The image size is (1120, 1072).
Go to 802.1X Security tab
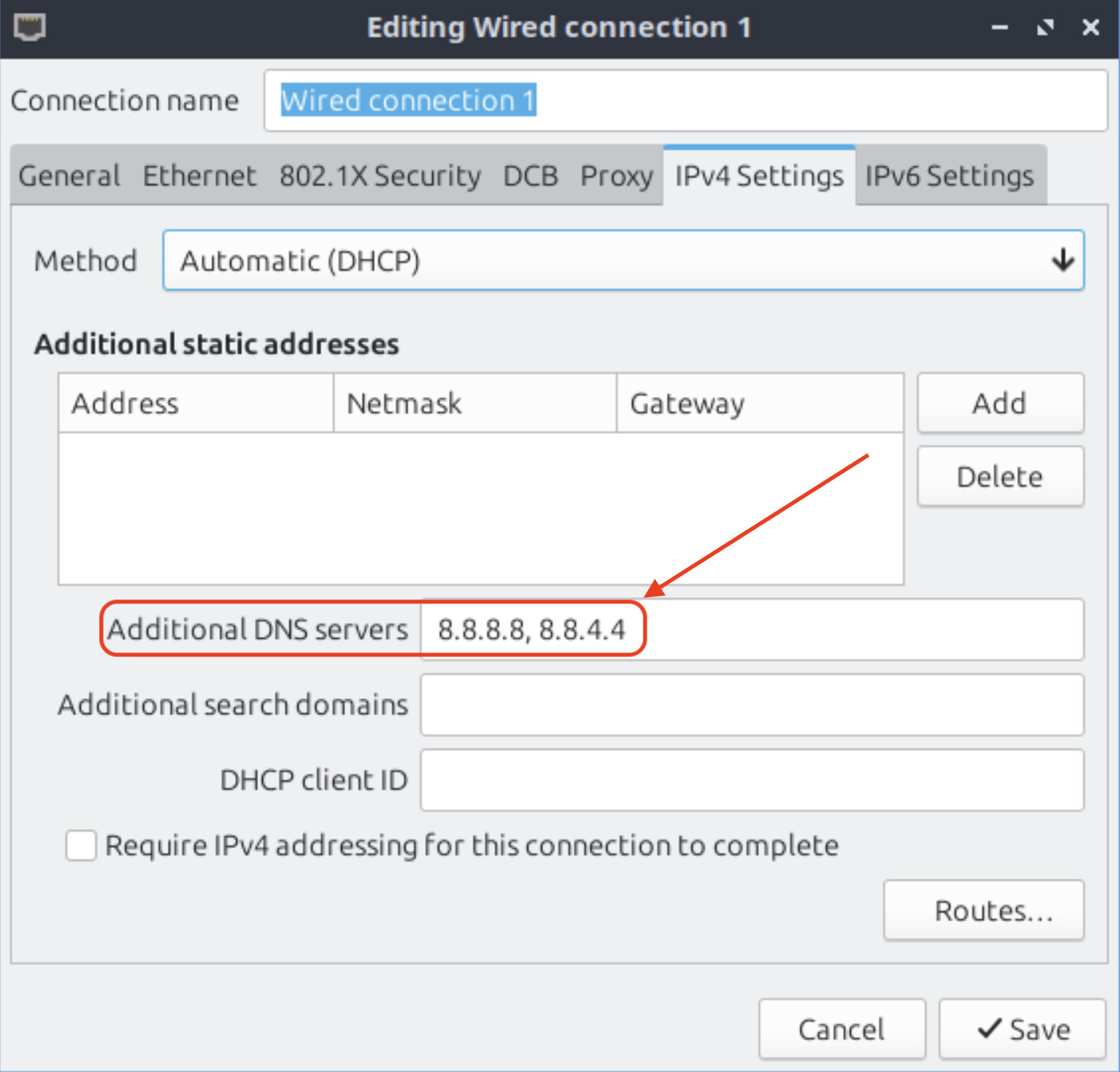[380, 176]
